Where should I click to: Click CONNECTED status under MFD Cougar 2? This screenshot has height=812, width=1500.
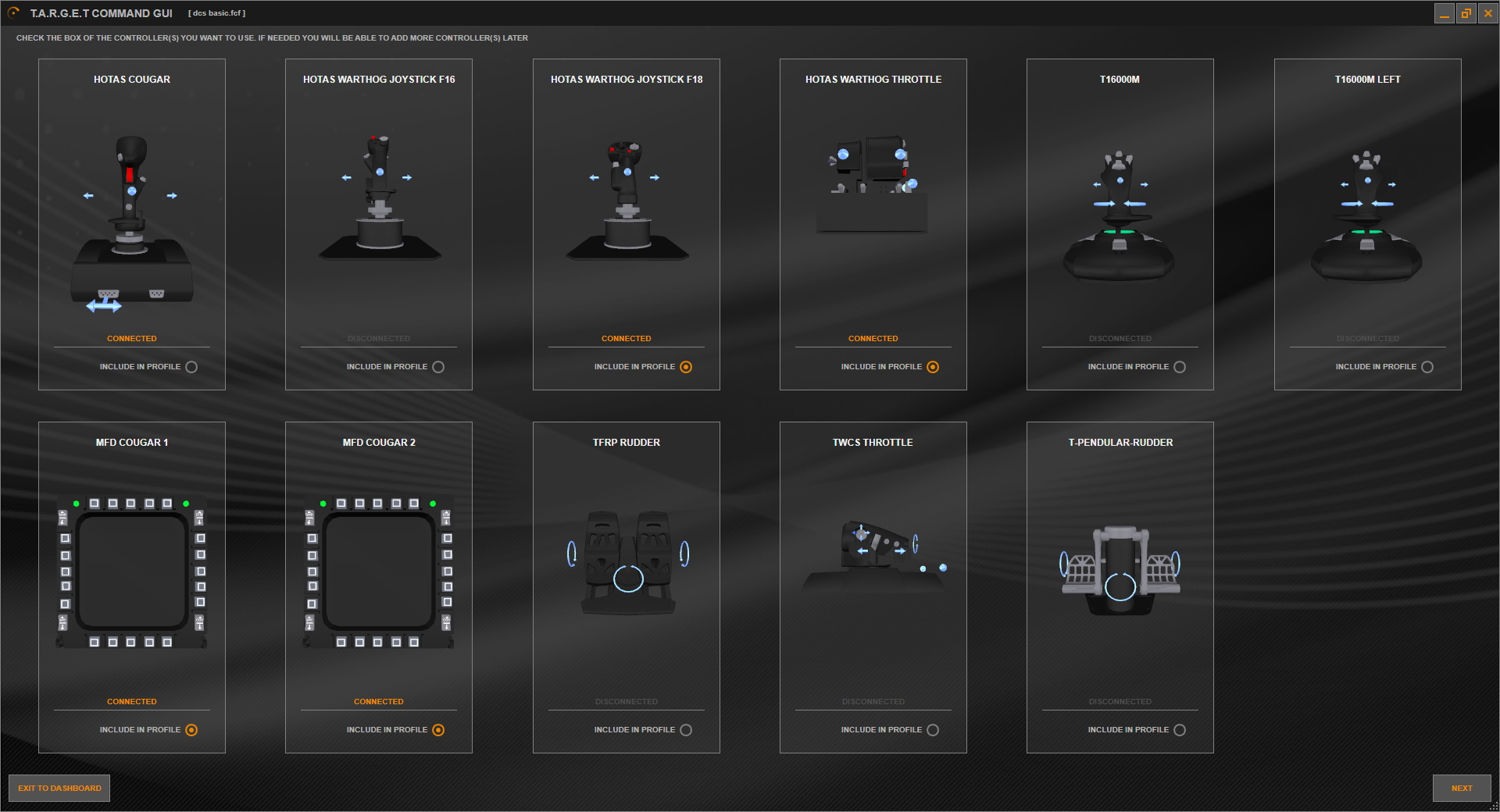[x=379, y=702]
